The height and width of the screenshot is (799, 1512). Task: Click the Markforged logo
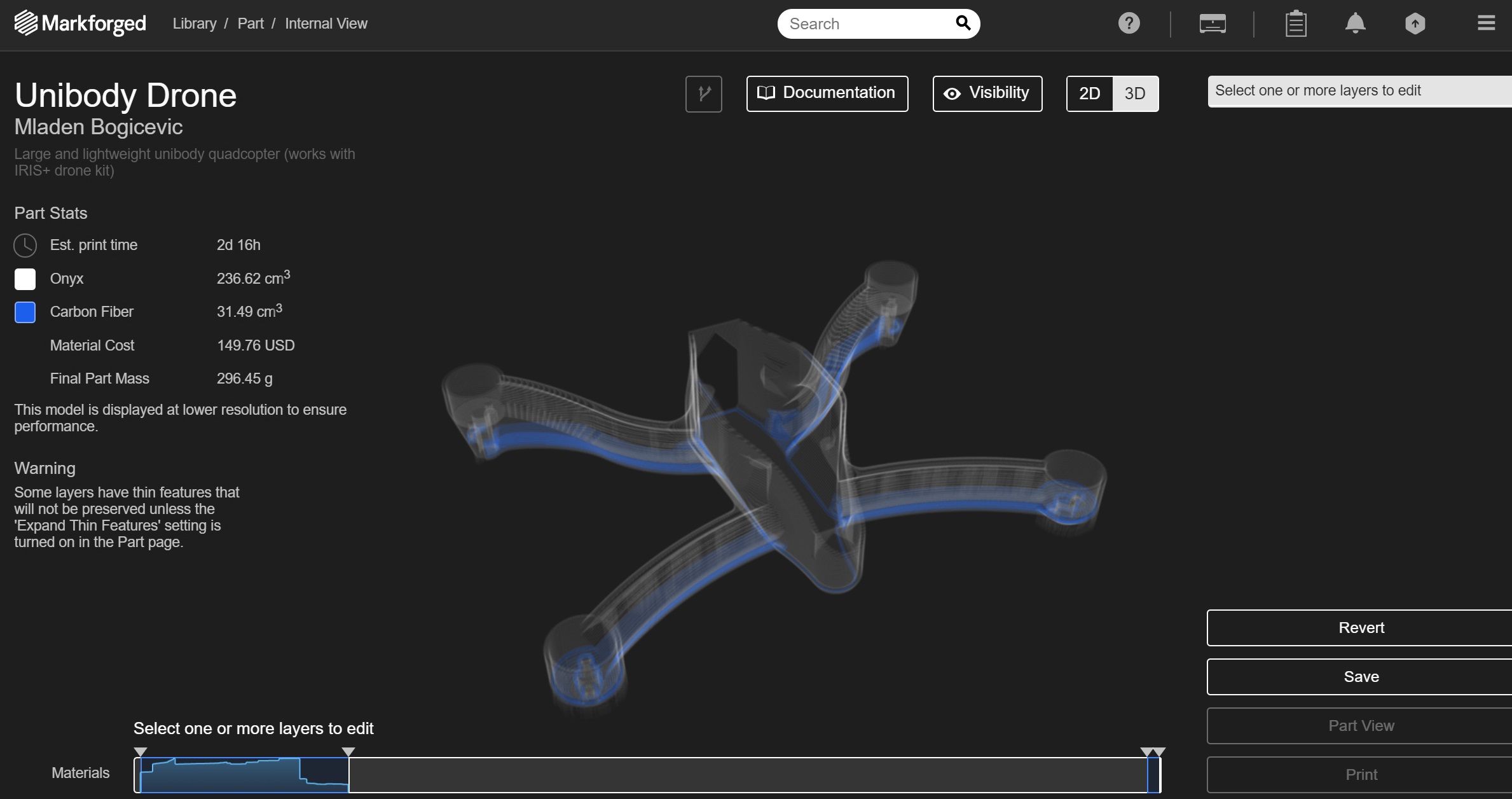(80, 24)
